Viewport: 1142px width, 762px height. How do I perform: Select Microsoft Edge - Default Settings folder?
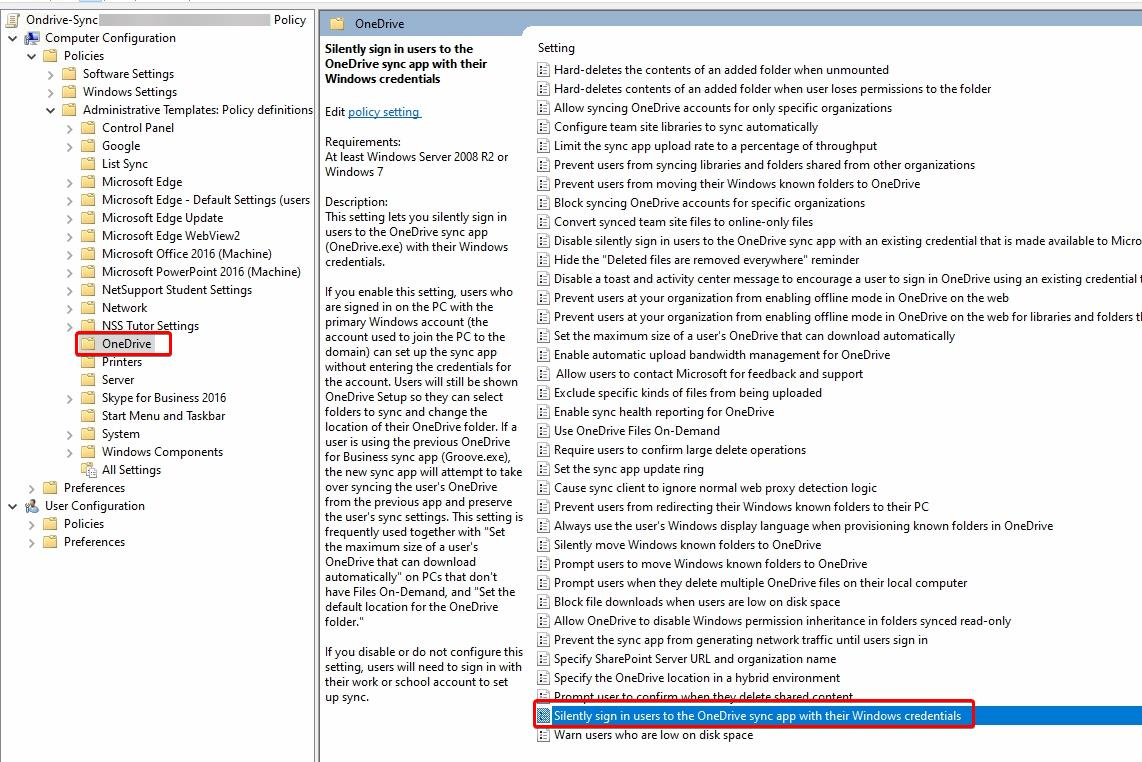[205, 200]
